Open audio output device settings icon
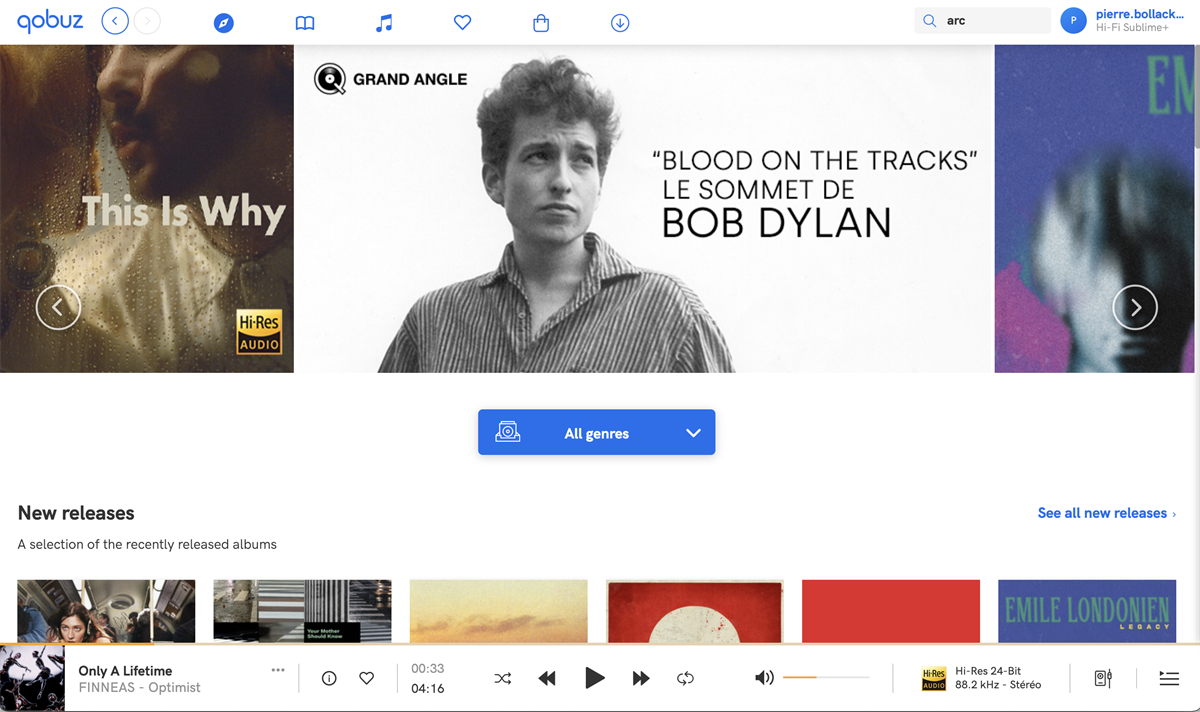Image resolution: width=1200 pixels, height=712 pixels. coord(1103,678)
